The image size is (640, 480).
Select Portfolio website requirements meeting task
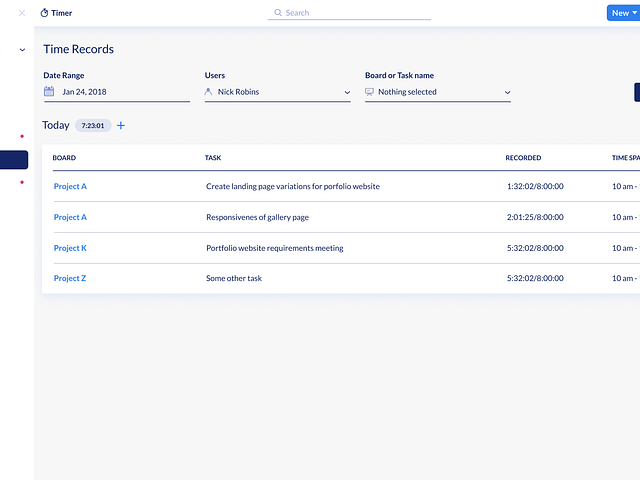(275, 248)
